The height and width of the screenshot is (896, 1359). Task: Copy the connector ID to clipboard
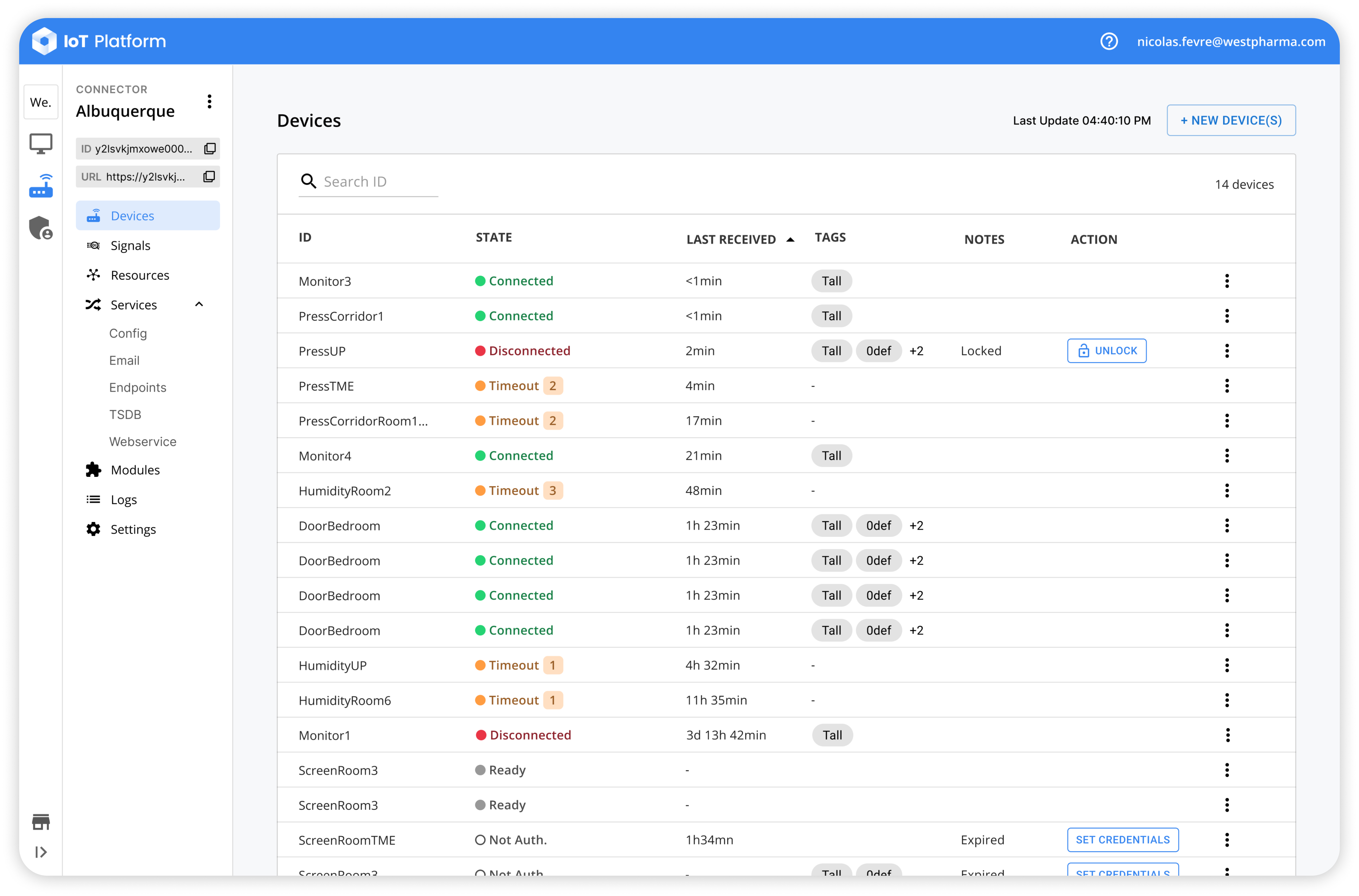(x=210, y=148)
